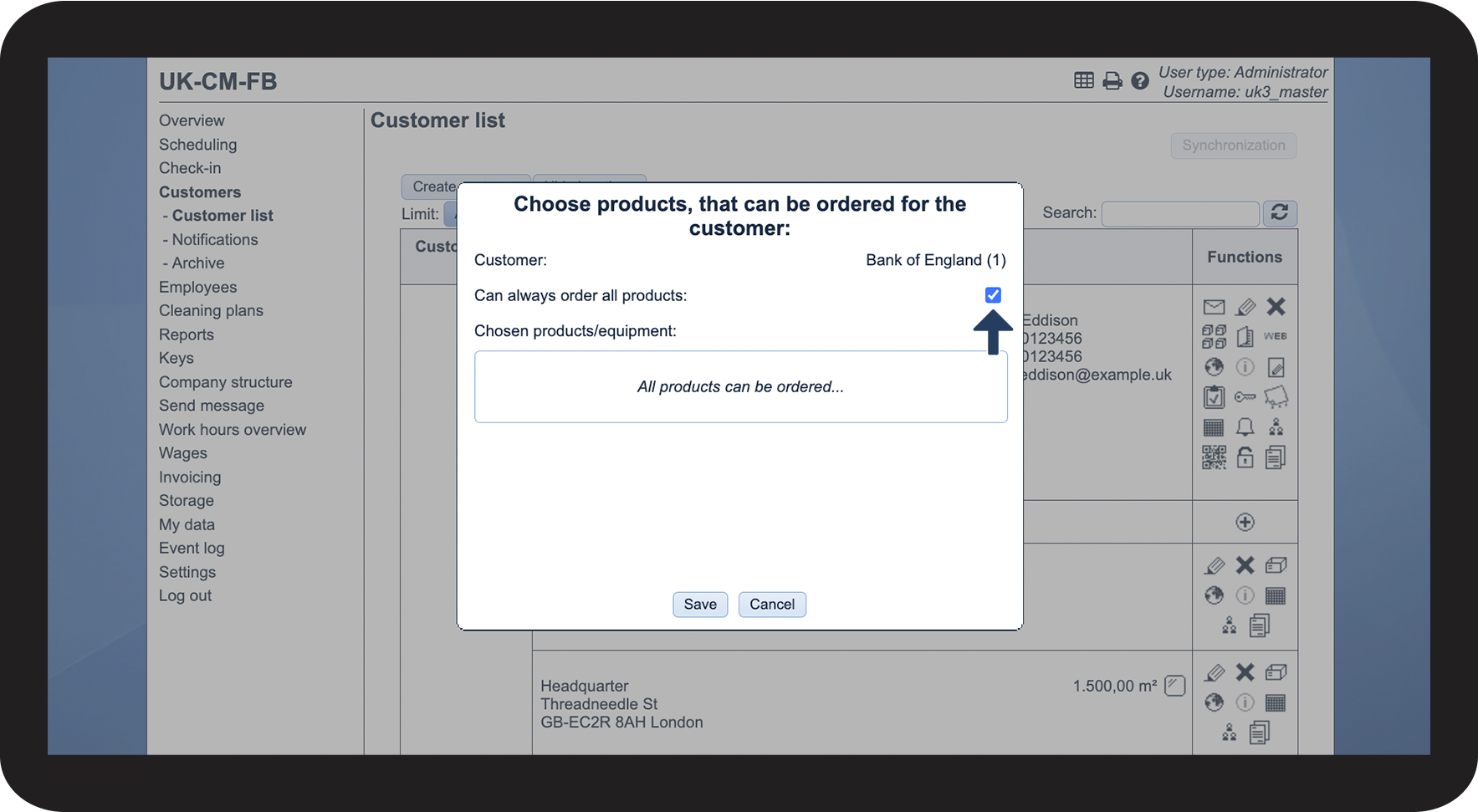
Task: Select the Customers menu heading
Action: tap(200, 192)
